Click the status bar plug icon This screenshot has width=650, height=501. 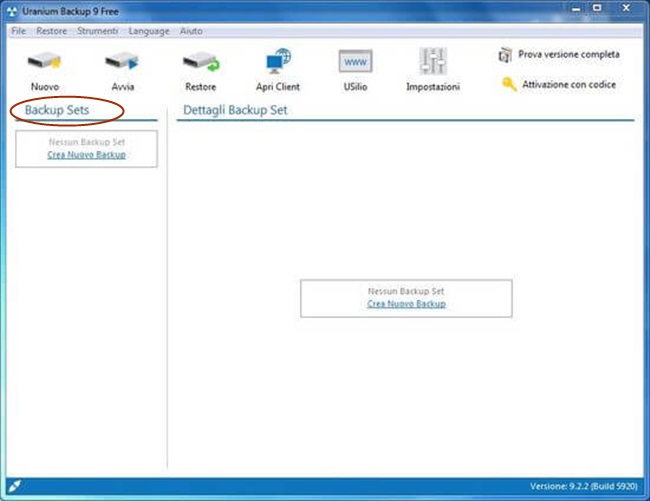pyautogui.click(x=15, y=486)
